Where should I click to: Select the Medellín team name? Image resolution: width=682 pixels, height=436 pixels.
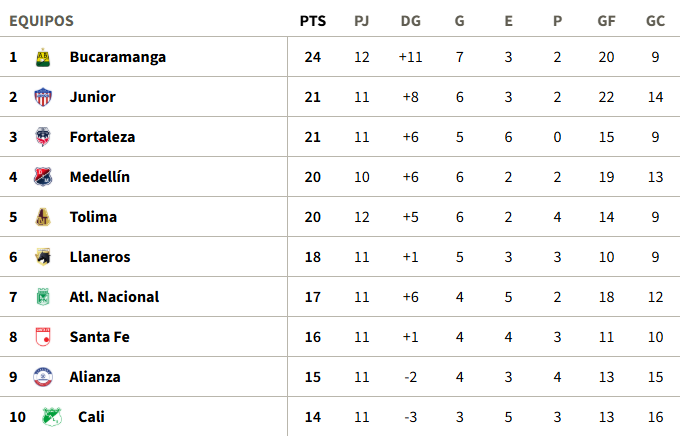click(99, 177)
